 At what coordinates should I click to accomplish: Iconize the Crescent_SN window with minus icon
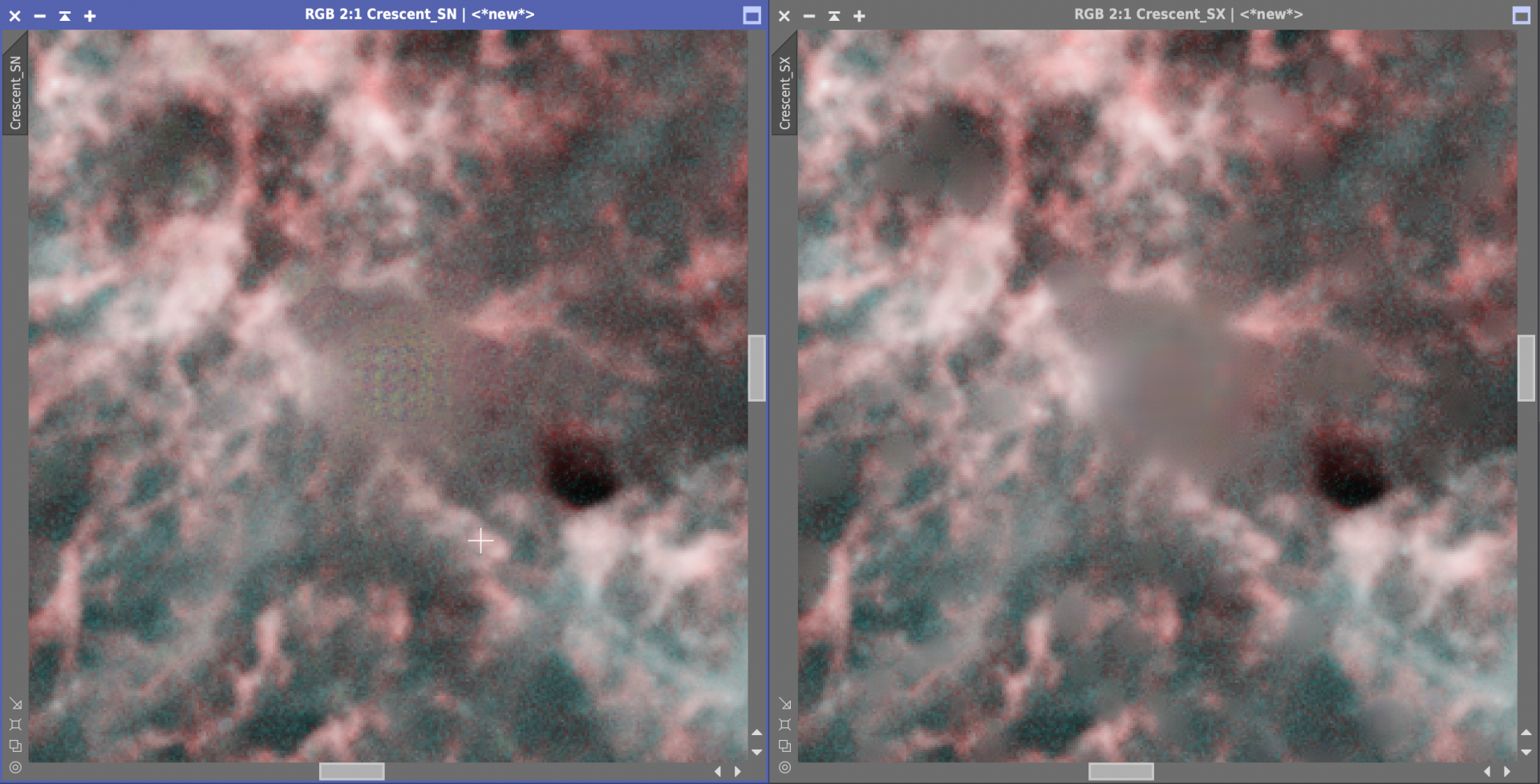[39, 15]
